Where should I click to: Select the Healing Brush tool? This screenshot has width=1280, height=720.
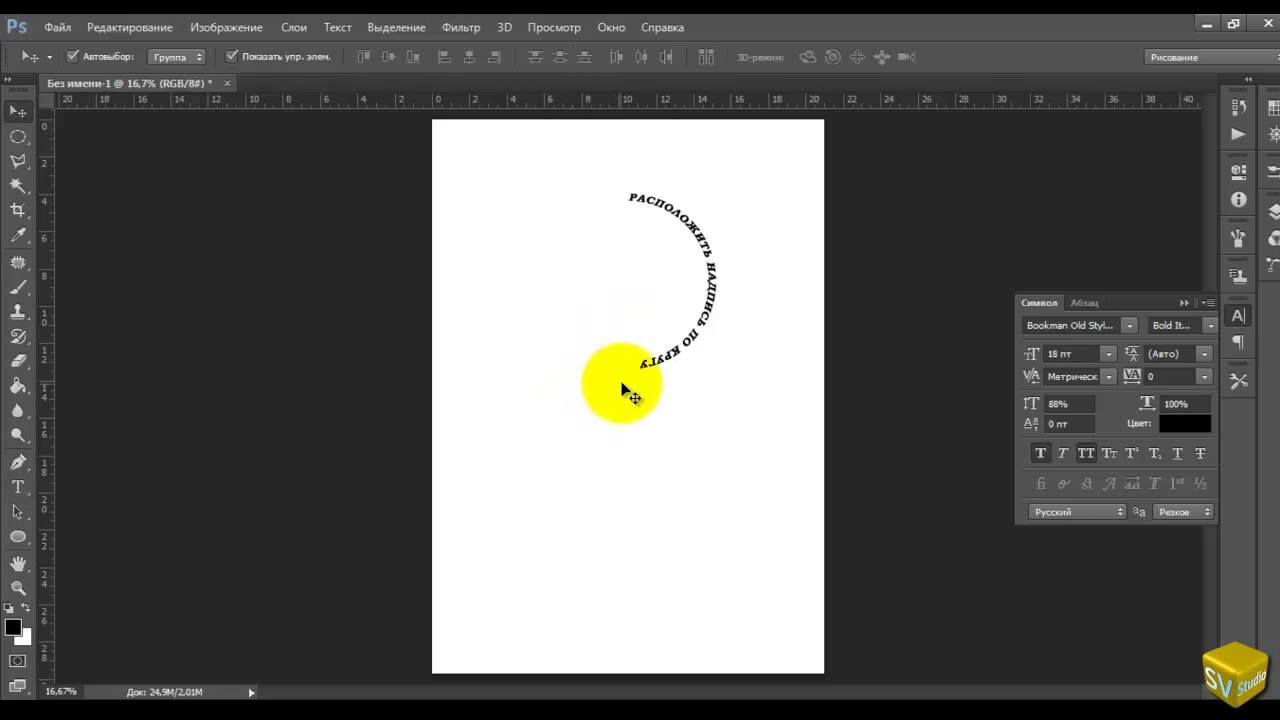coord(18,262)
